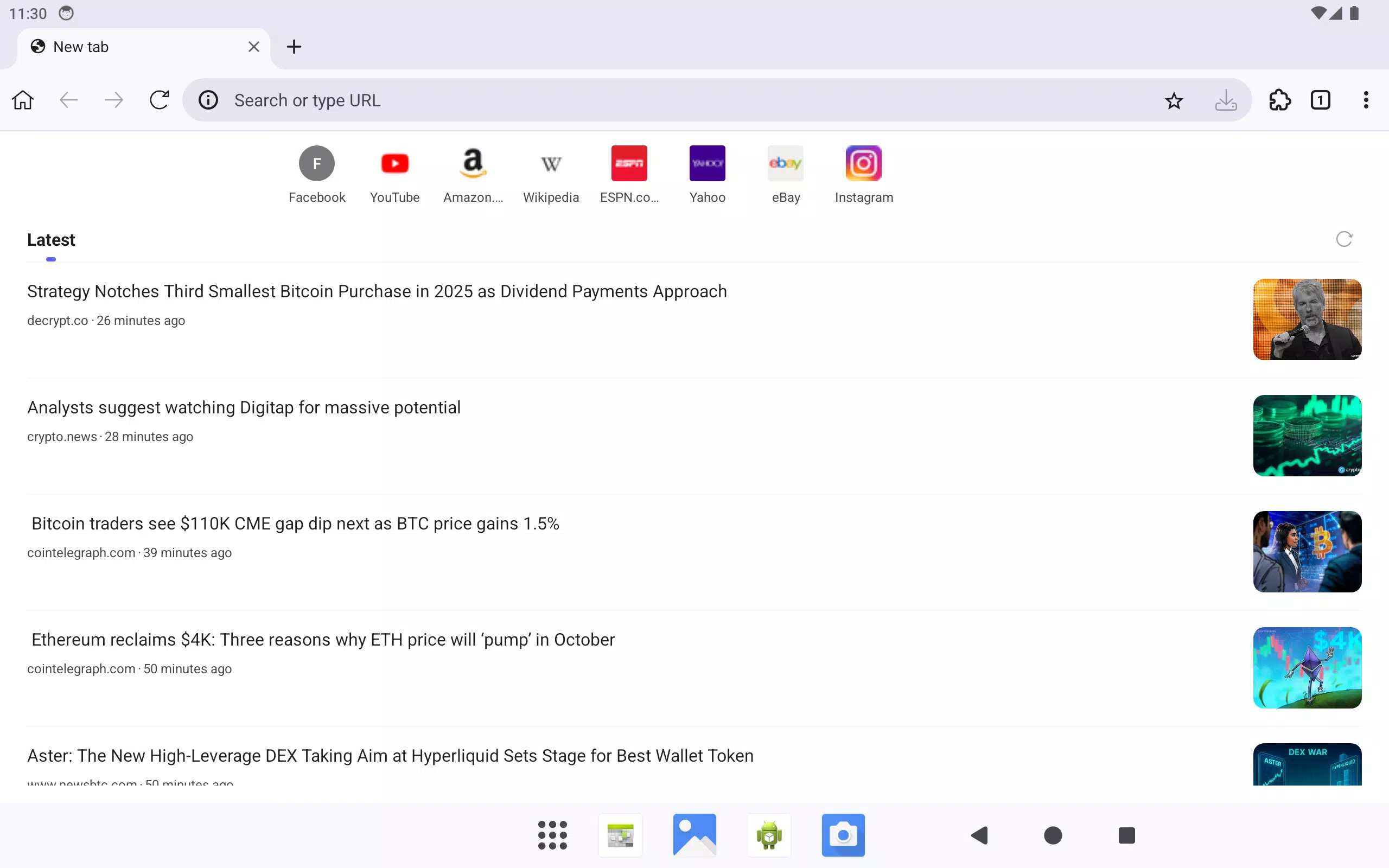Launch the camera app in taskbar
The height and width of the screenshot is (868, 1389).
(x=843, y=835)
